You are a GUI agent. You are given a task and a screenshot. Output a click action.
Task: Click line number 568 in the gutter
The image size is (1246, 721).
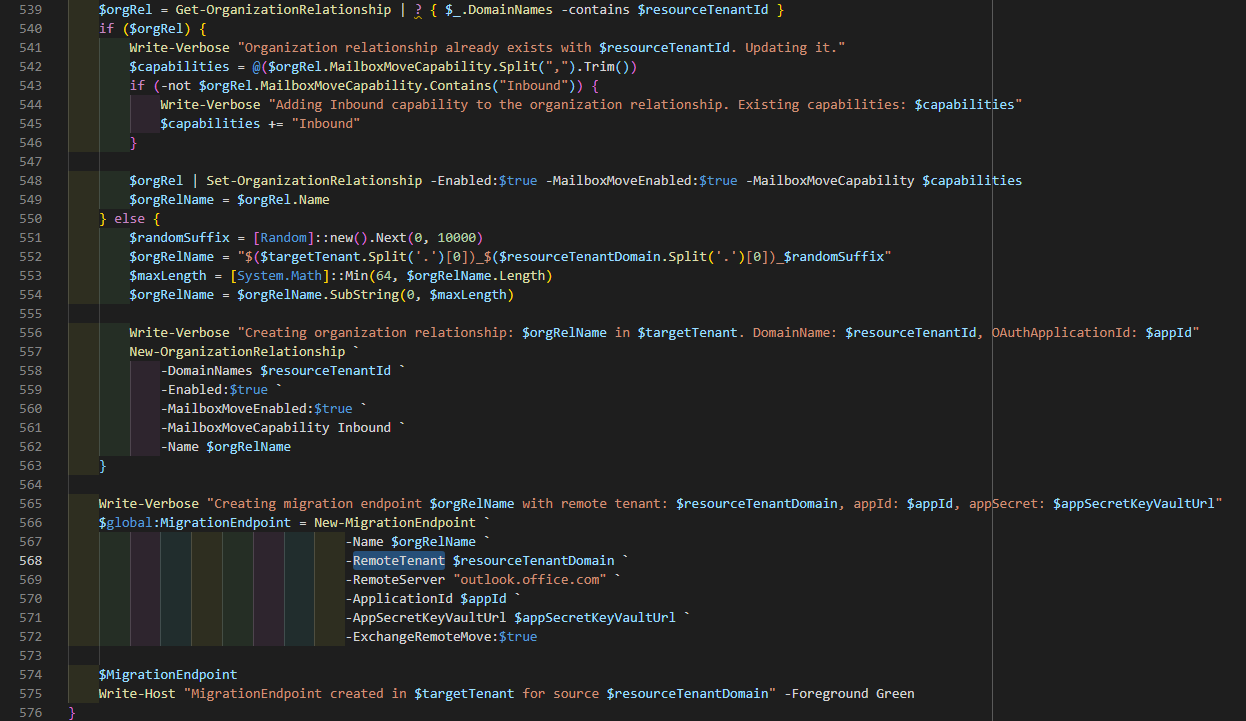29,560
